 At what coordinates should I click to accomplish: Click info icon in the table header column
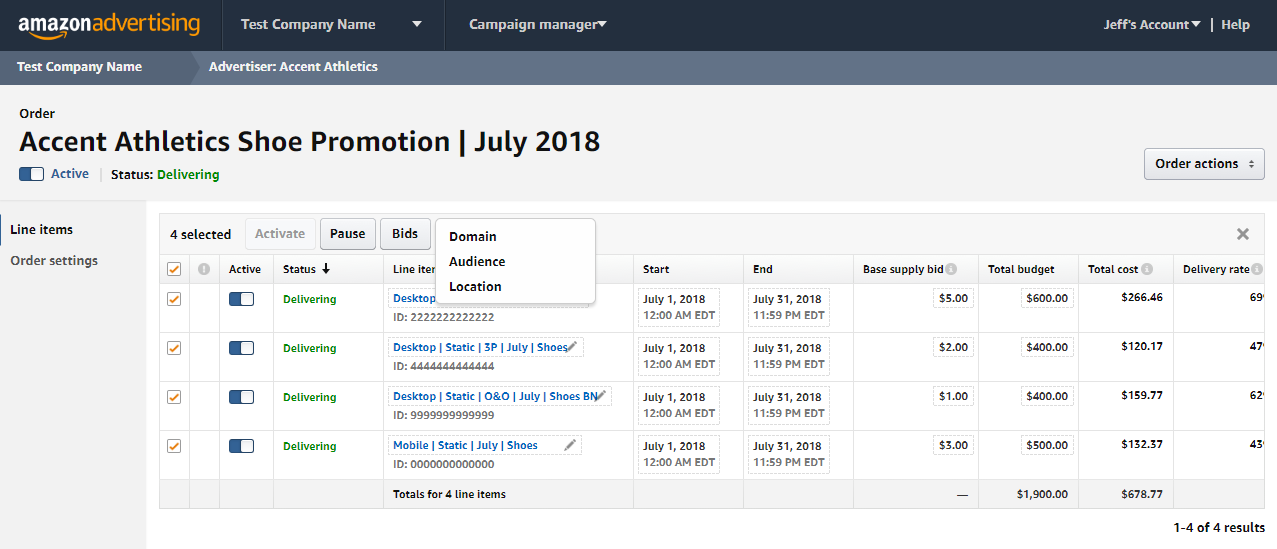pyautogui.click(x=204, y=269)
